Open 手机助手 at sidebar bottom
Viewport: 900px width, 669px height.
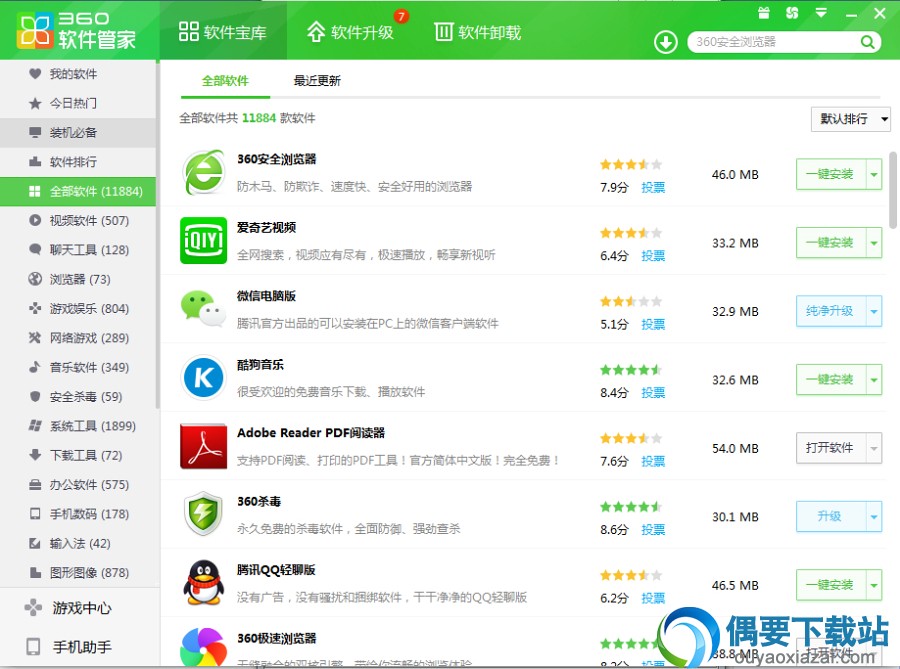point(80,647)
